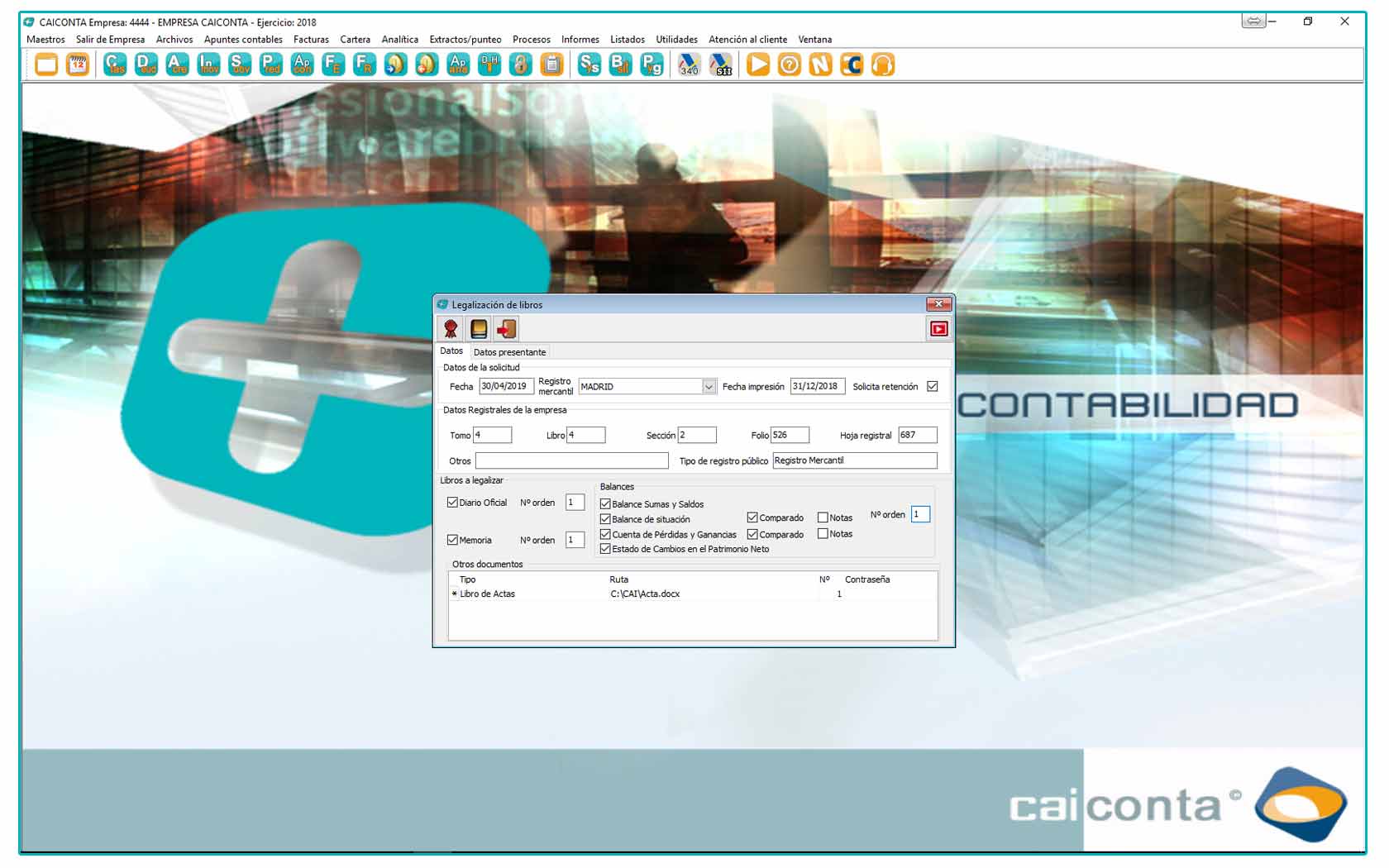The height and width of the screenshot is (868, 1389).
Task: Click the 'Ap con' toolbar icon
Action: (303, 64)
